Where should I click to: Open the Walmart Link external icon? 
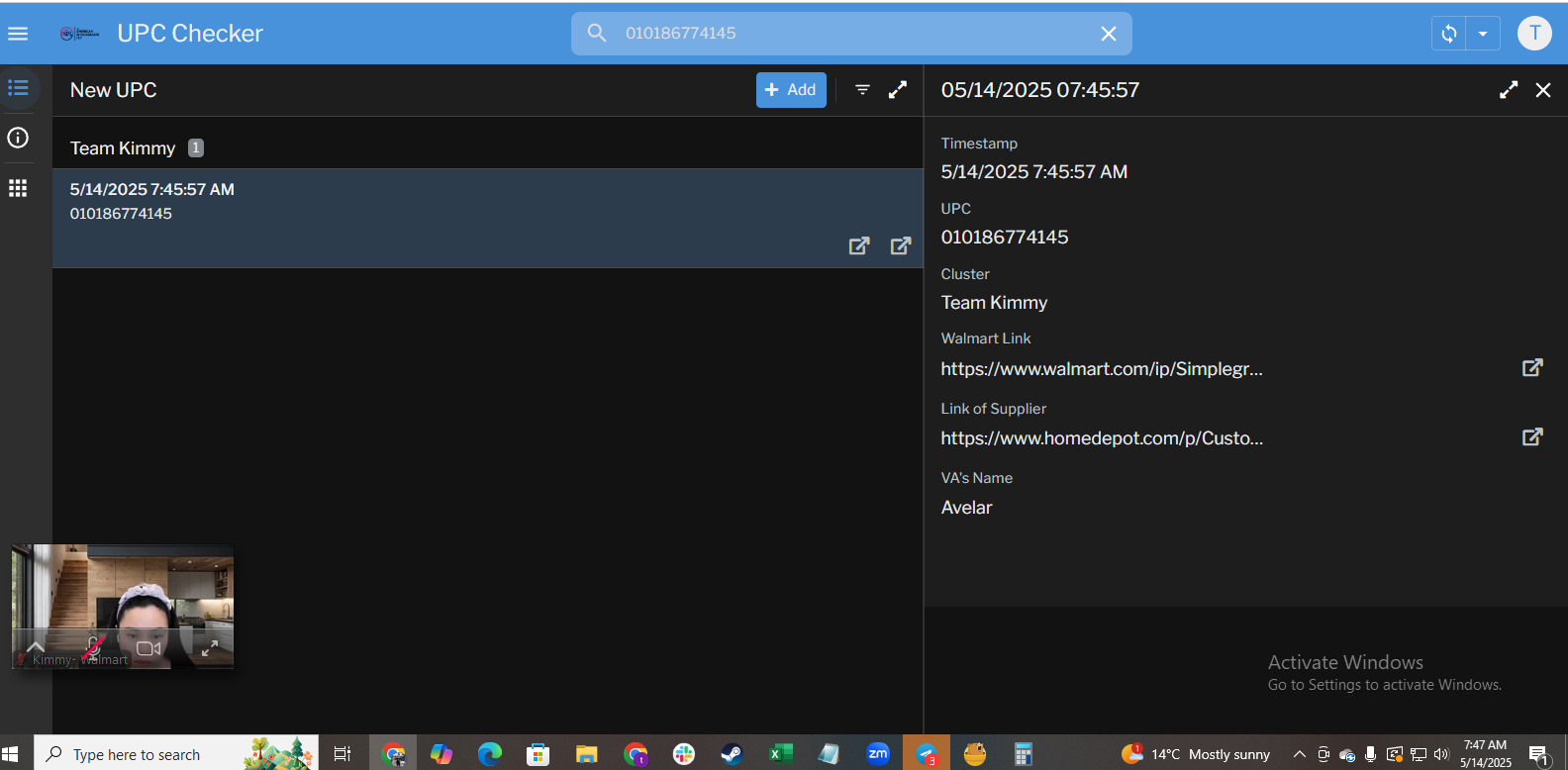tap(1531, 368)
